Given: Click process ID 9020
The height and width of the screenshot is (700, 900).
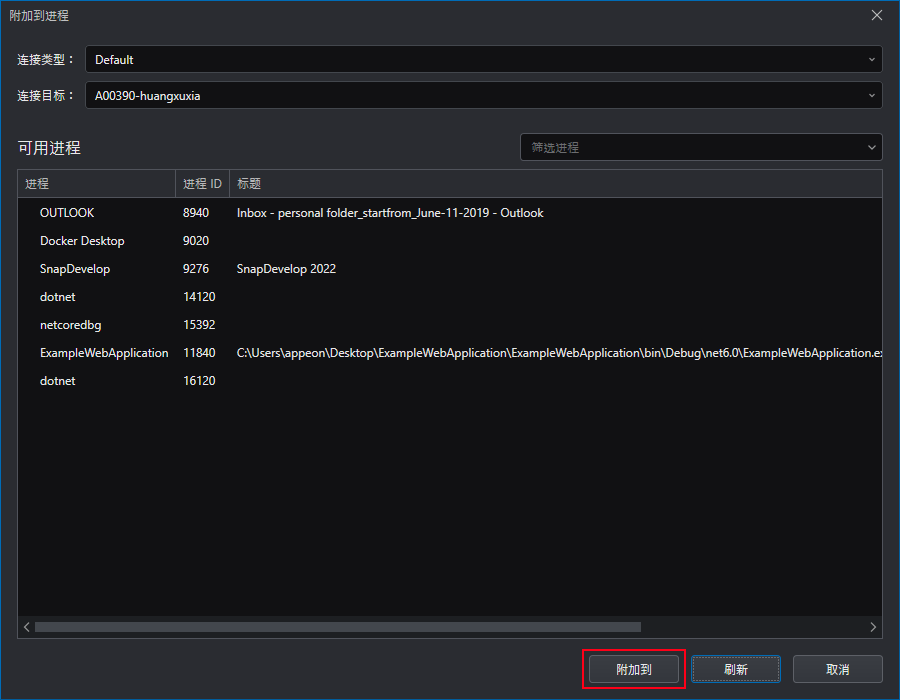Looking at the screenshot, I should [196, 241].
